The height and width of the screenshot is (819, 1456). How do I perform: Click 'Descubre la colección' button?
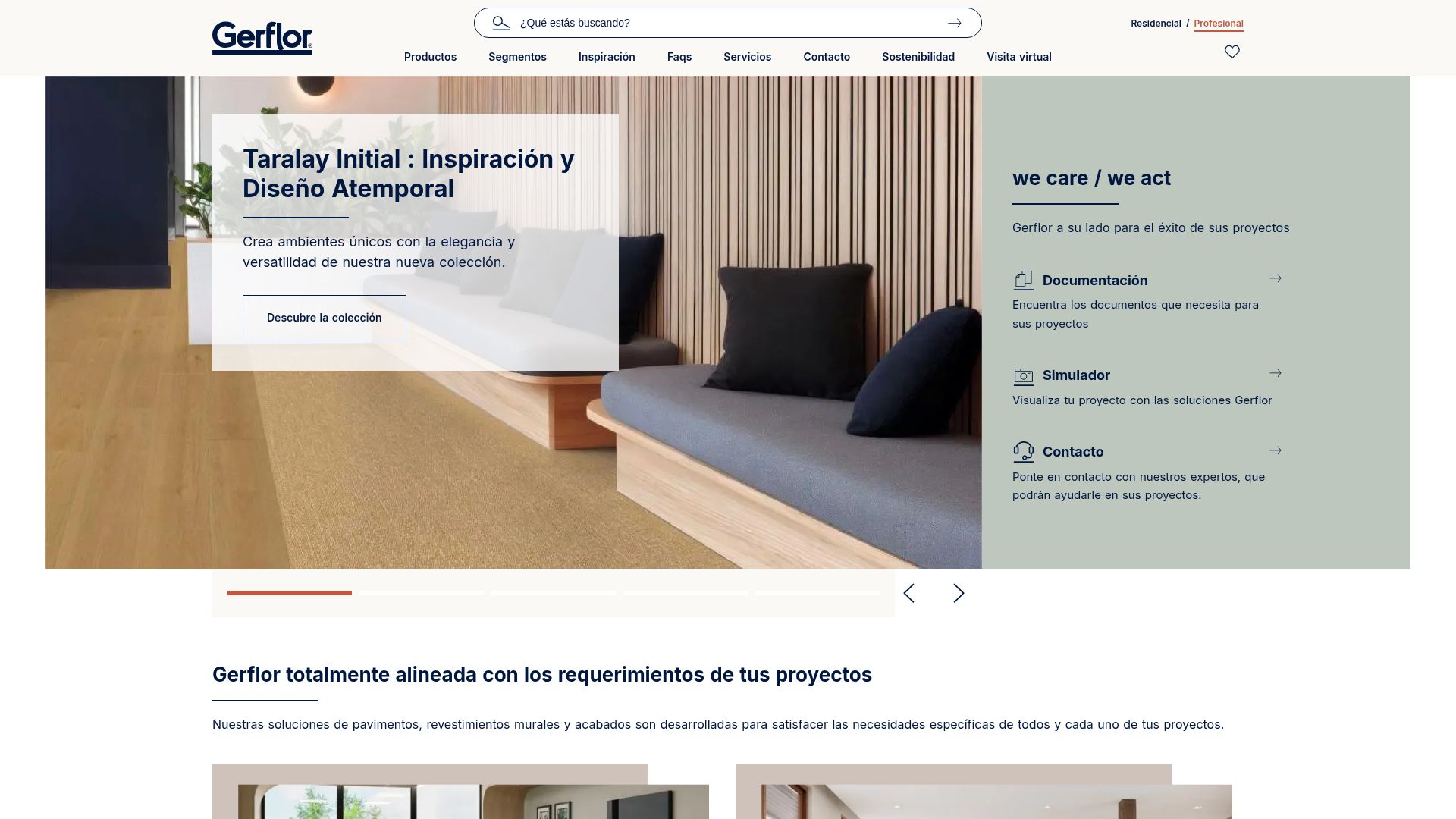point(325,318)
